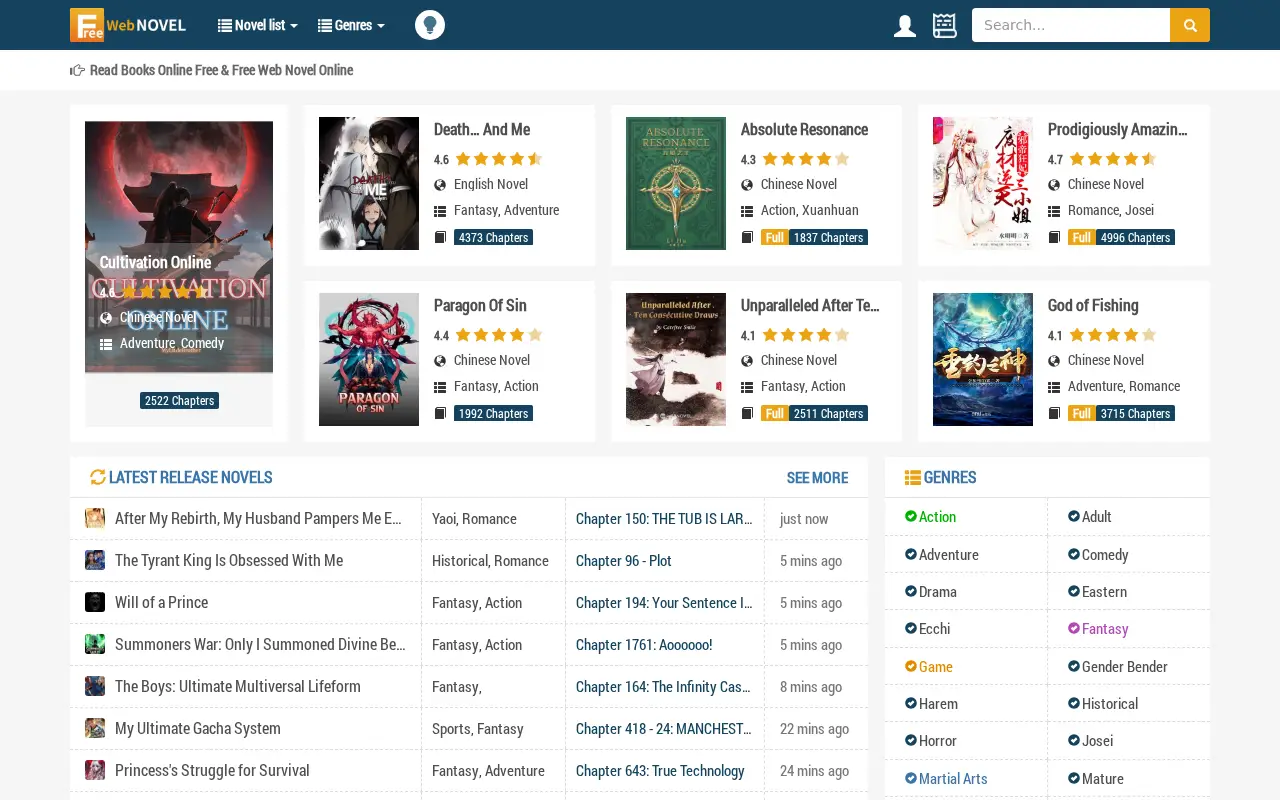Select the Josei genre
1280x800 pixels.
tap(1090, 741)
